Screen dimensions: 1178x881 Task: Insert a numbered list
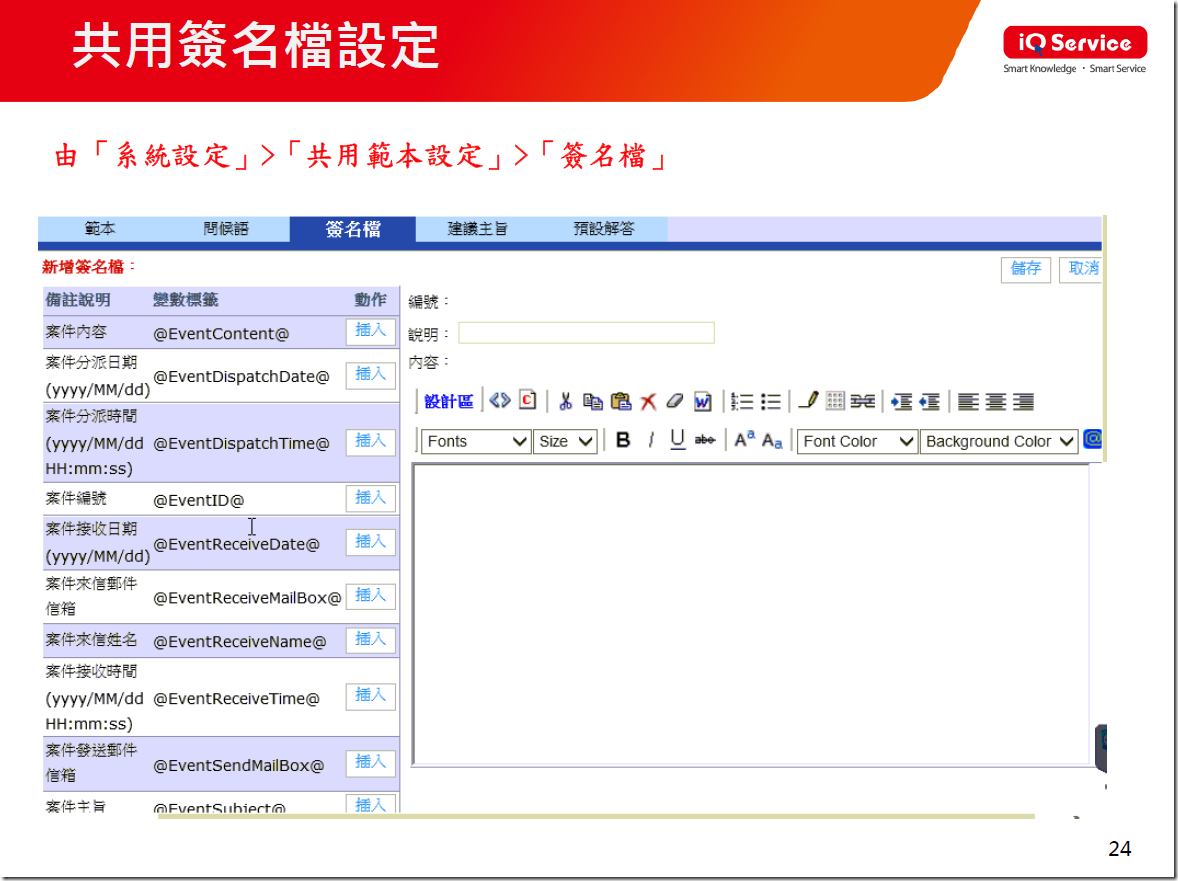click(742, 402)
